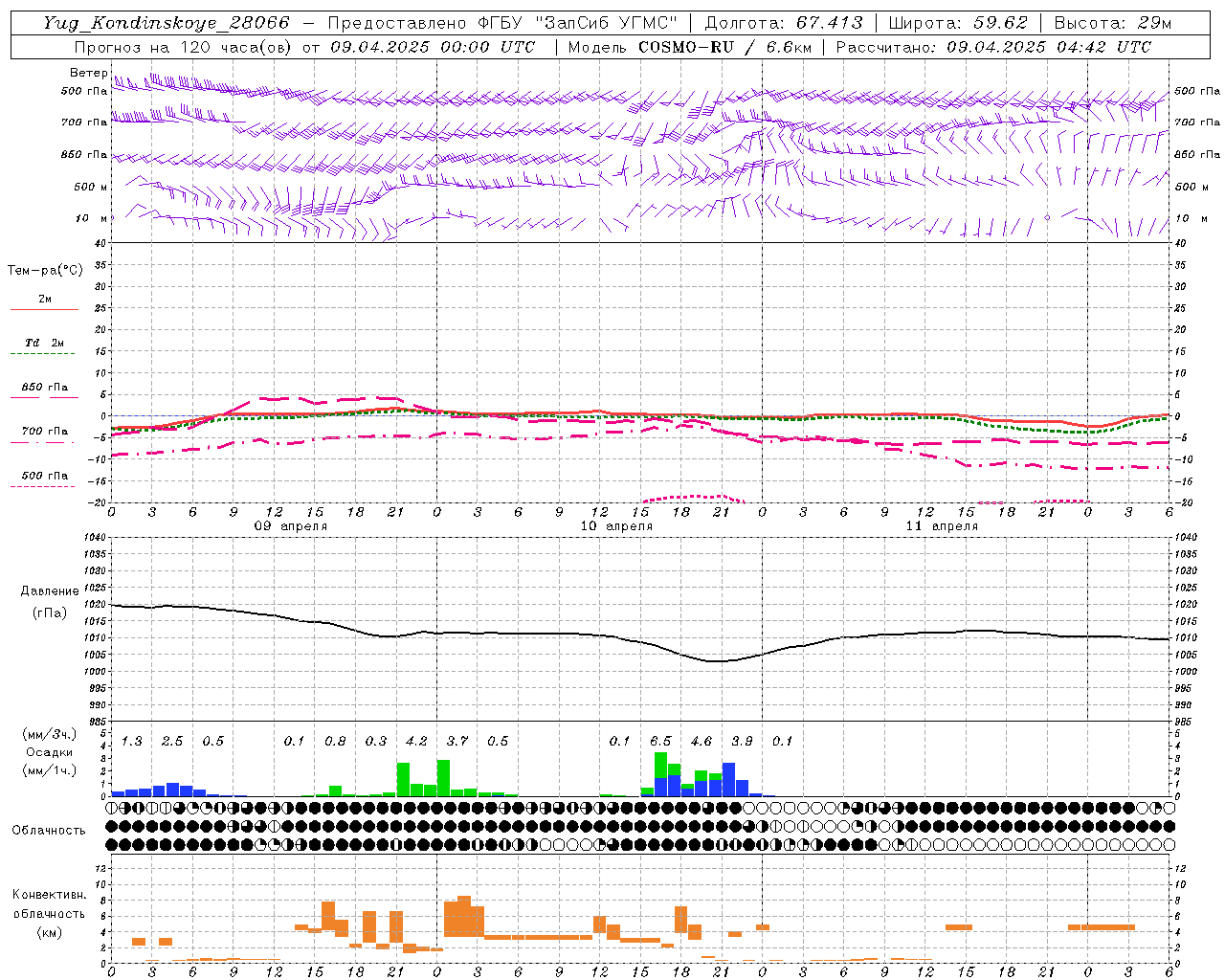Click the station name Yug_Kondinskoye_28066
This screenshot has height=980, width=1225.
167,23
